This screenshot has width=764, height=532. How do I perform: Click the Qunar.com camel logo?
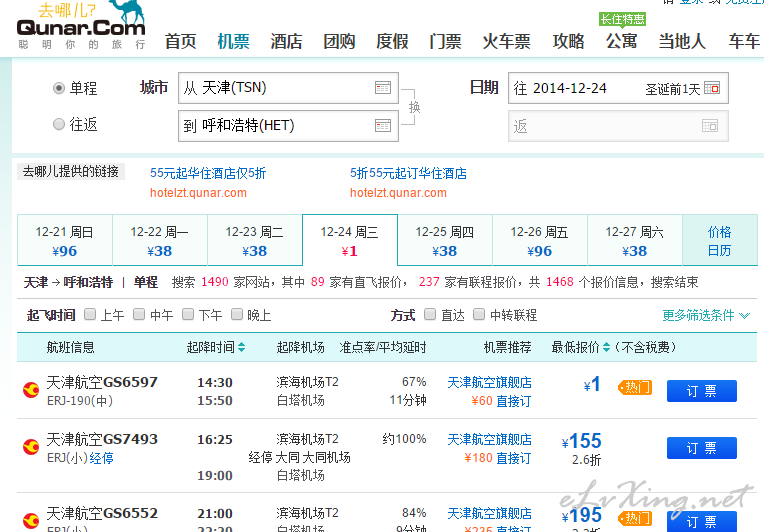81,24
